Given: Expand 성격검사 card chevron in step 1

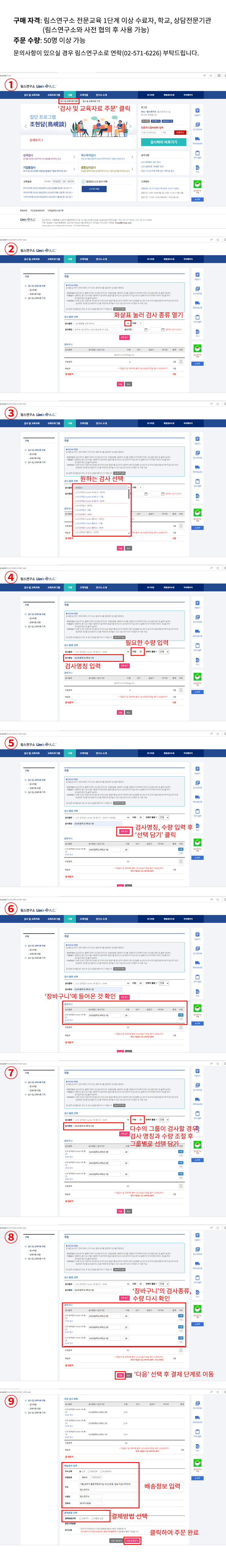Looking at the screenshot, I should pos(74,157).
